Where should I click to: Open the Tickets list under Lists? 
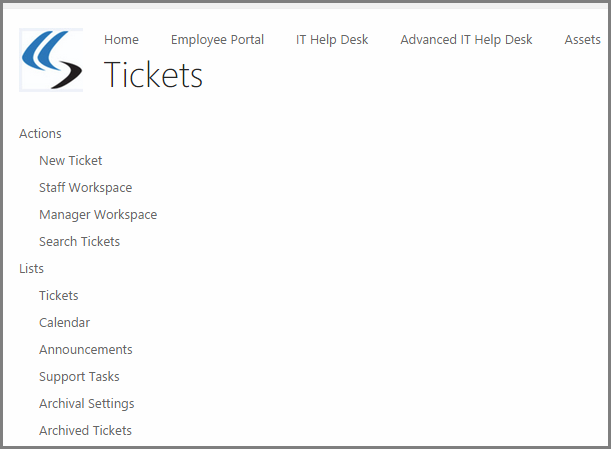58,296
